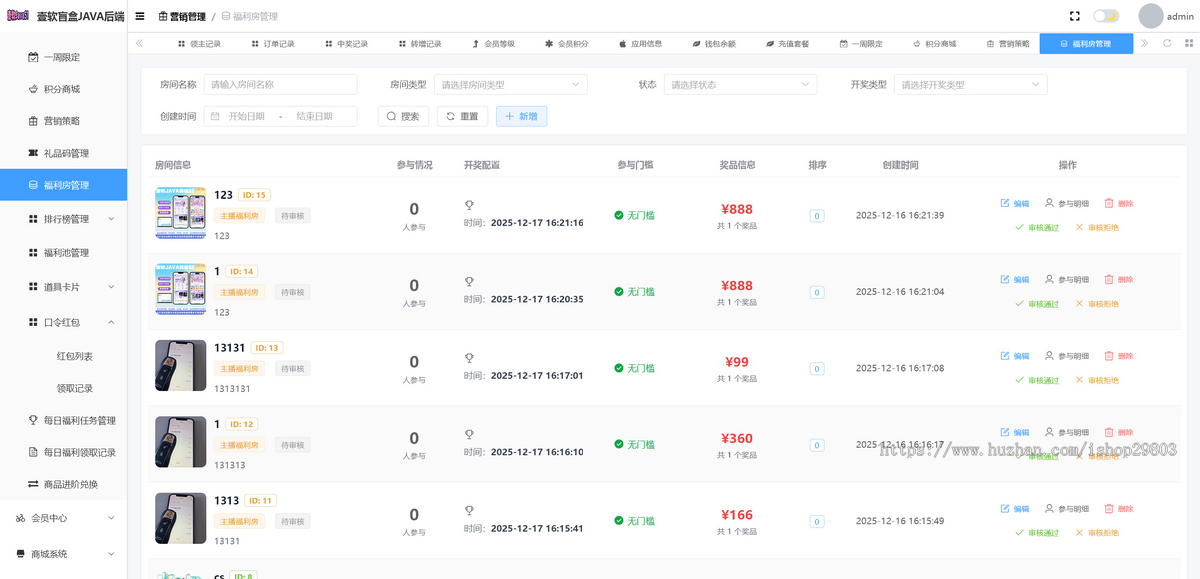
Task: Open the 房间类型 dropdown
Action: 510,85
